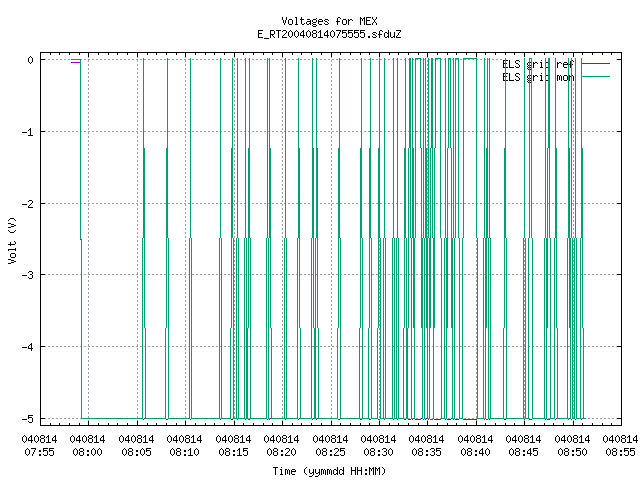Click the green ELS grid mon legend line

[x=596, y=77]
